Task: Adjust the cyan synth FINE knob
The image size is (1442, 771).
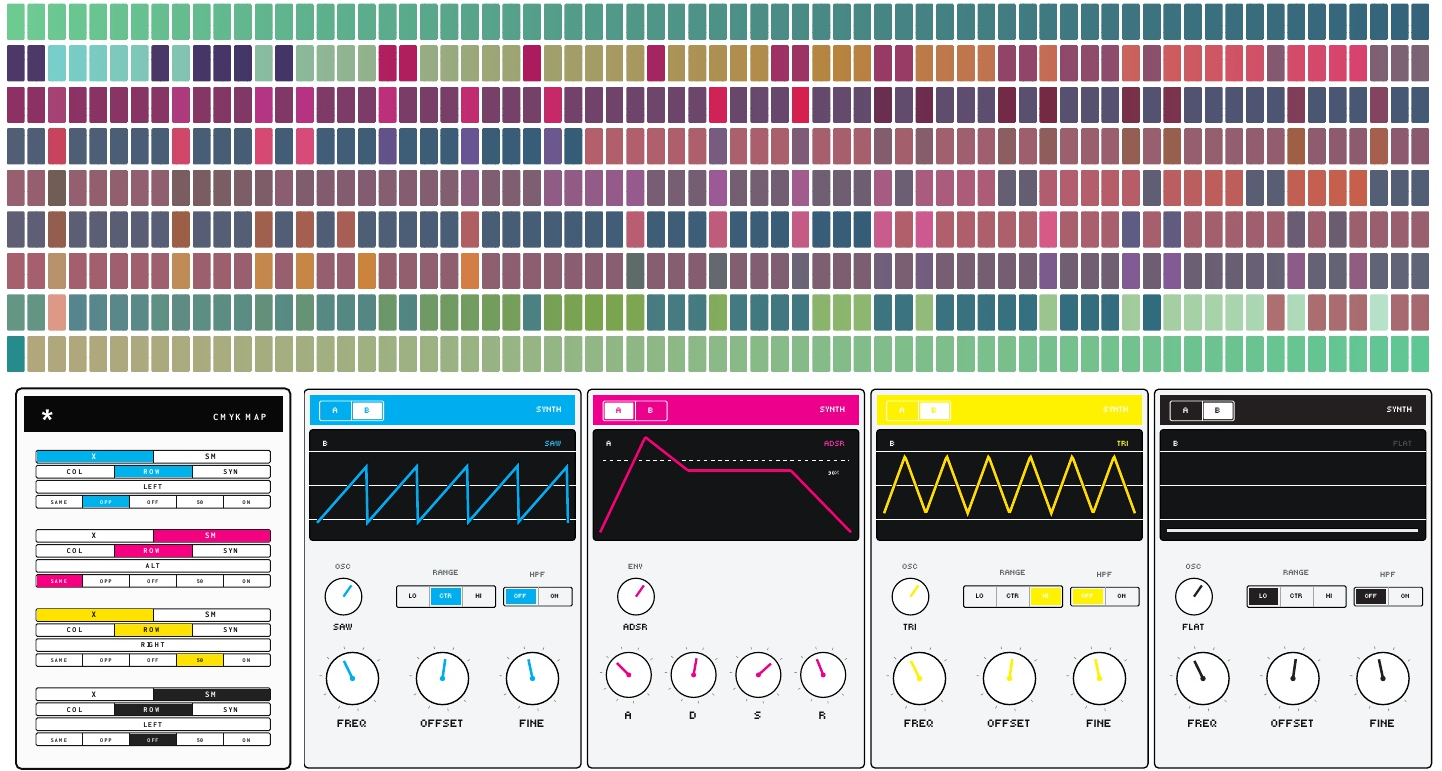Action: click(x=532, y=678)
